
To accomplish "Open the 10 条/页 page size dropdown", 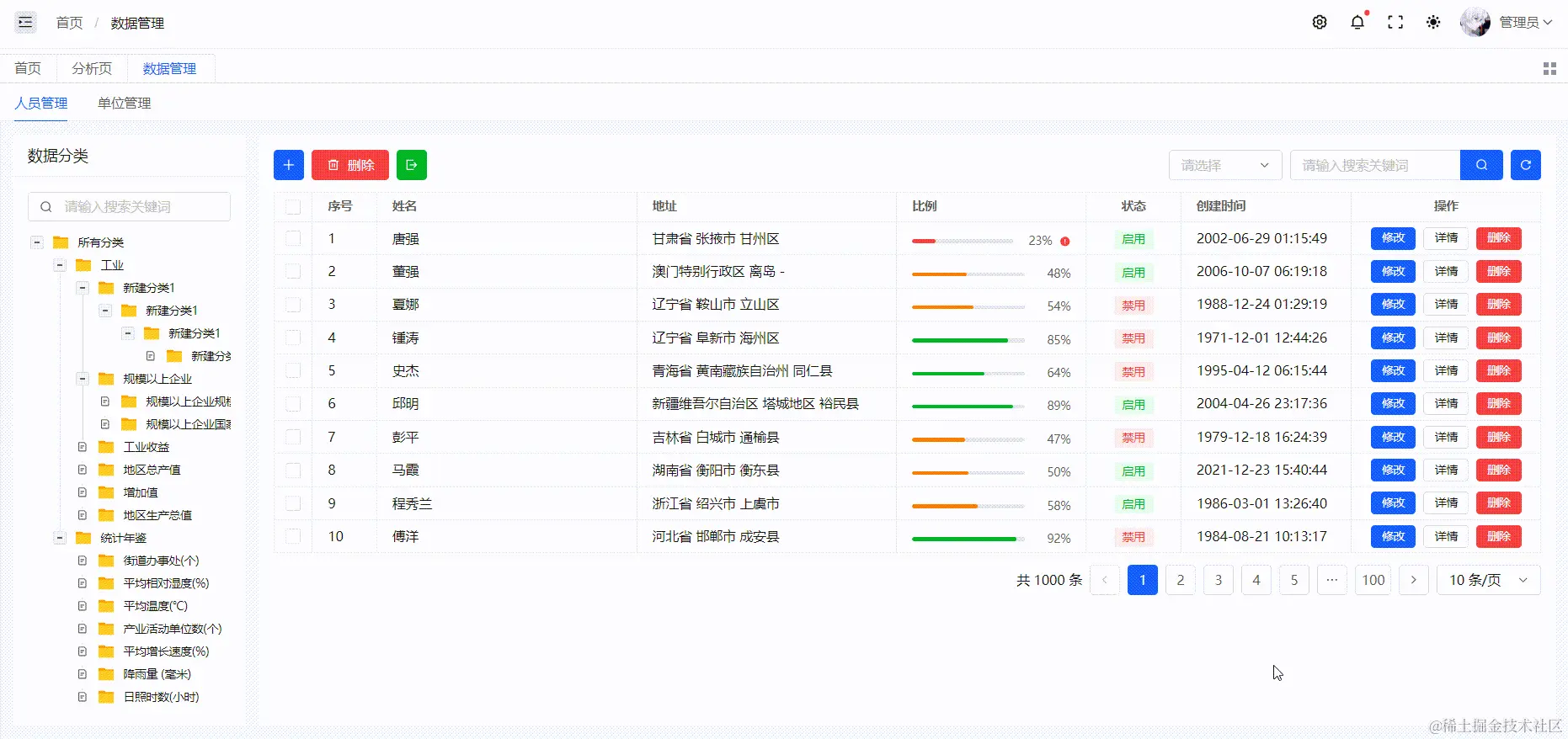I will click(x=1488, y=580).
